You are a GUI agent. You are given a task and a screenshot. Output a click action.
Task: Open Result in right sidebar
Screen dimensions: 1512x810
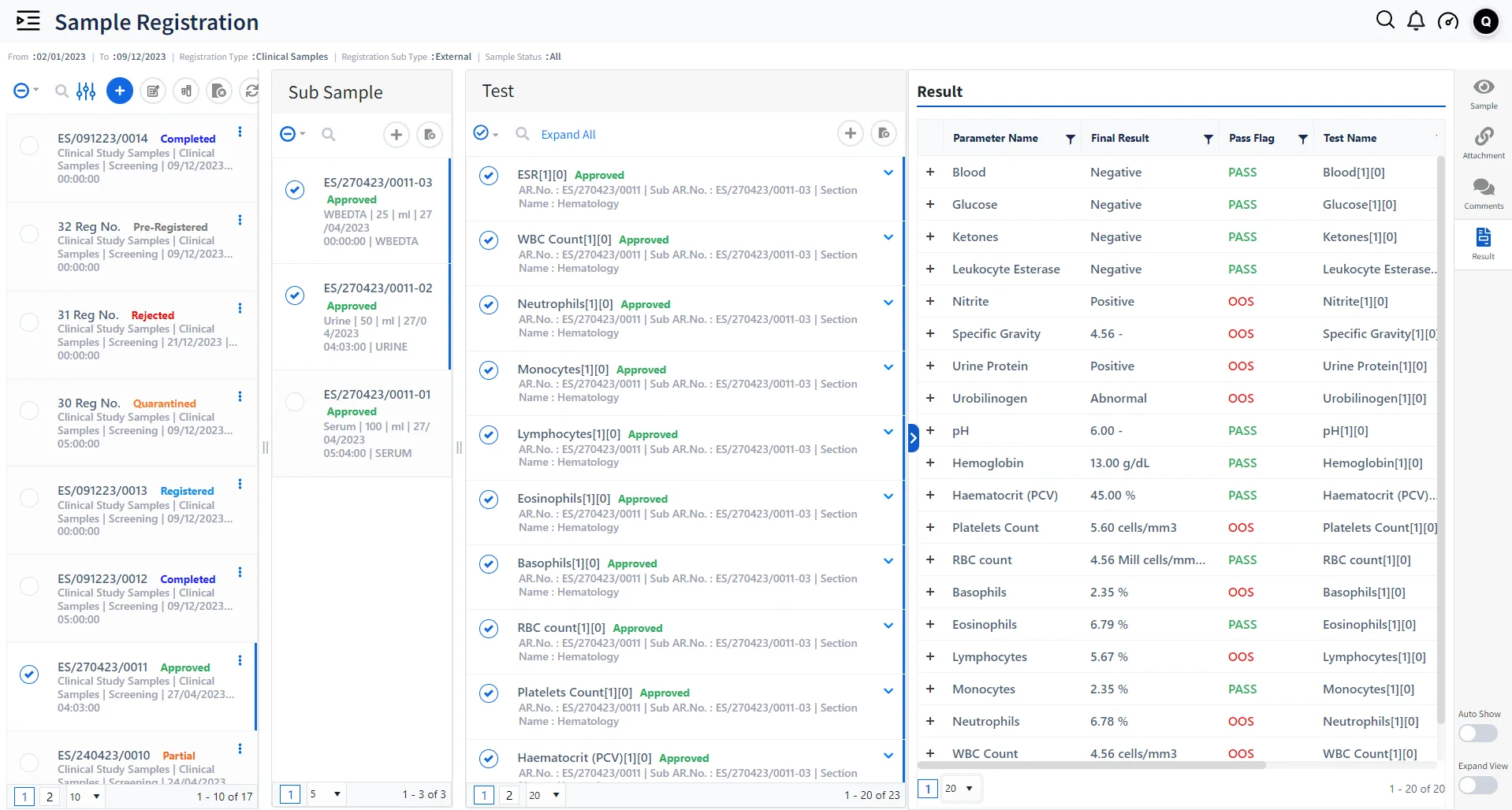pyautogui.click(x=1484, y=243)
